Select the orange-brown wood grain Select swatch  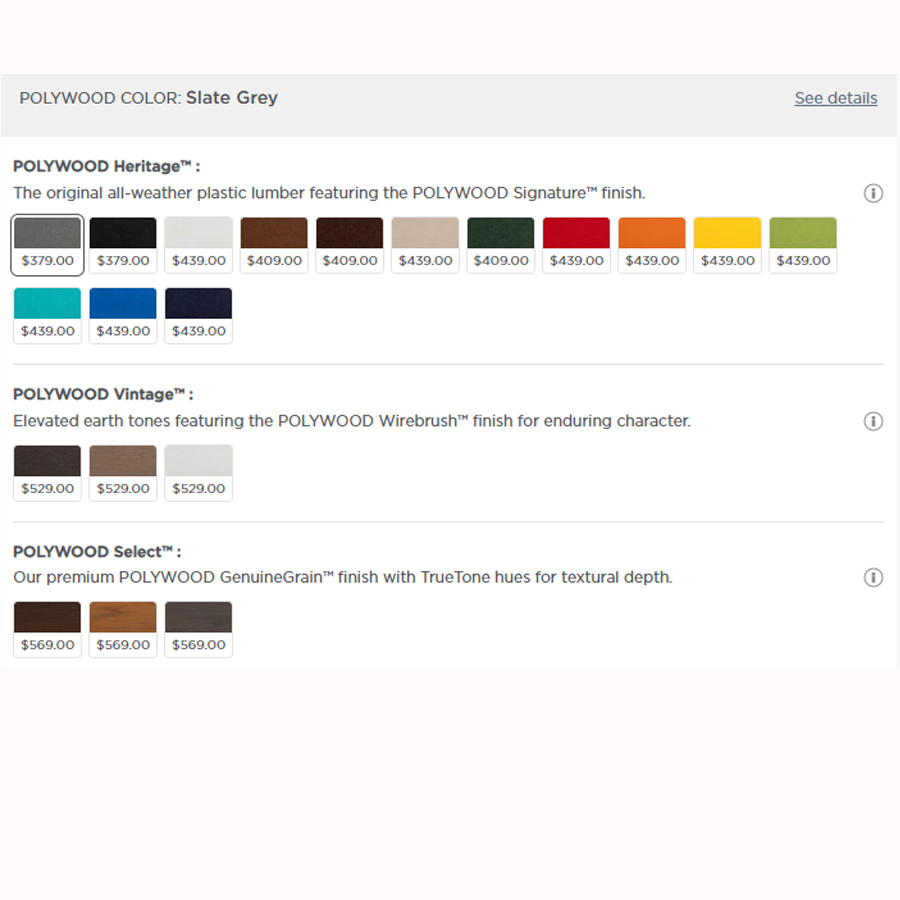pyautogui.click(x=123, y=629)
